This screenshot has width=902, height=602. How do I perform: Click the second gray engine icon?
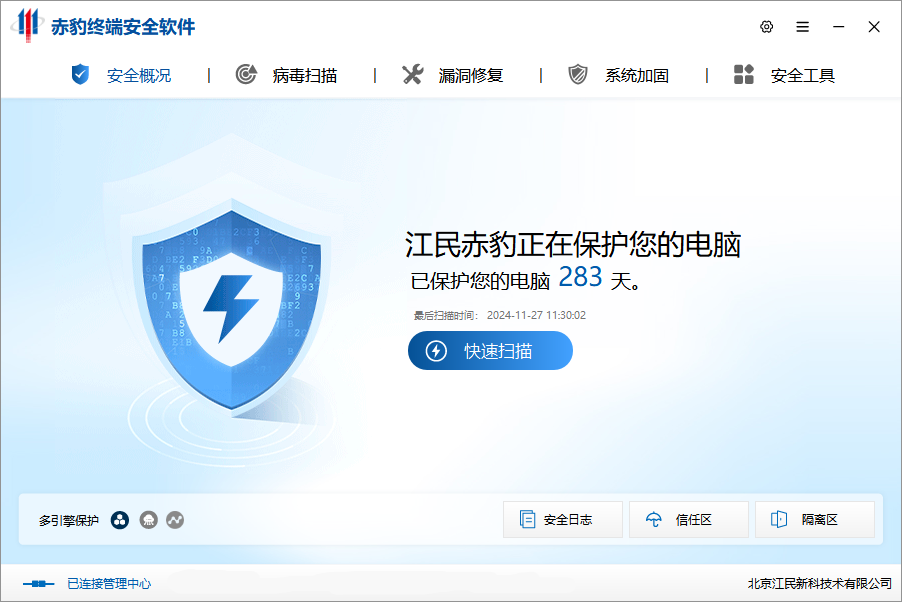tap(148, 520)
